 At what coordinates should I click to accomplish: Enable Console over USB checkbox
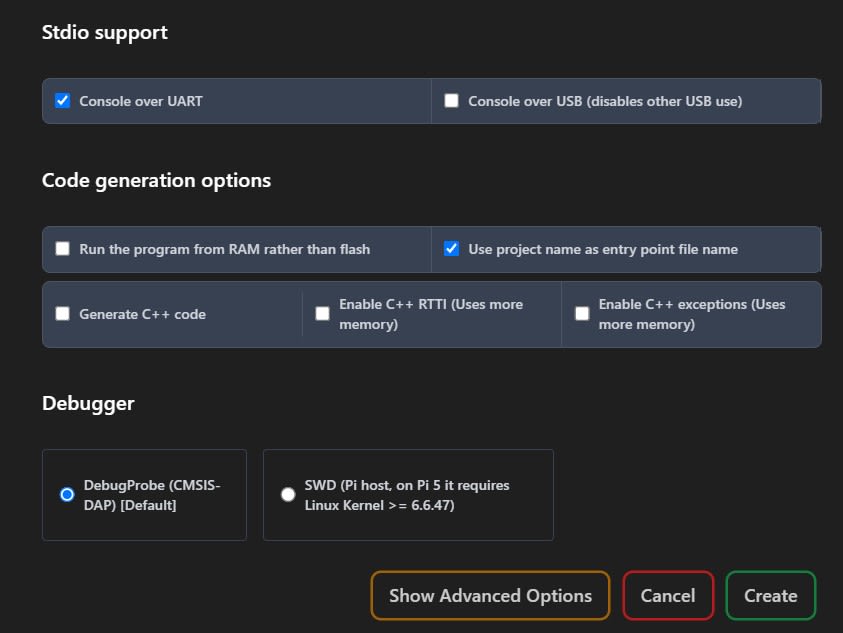[x=451, y=101]
